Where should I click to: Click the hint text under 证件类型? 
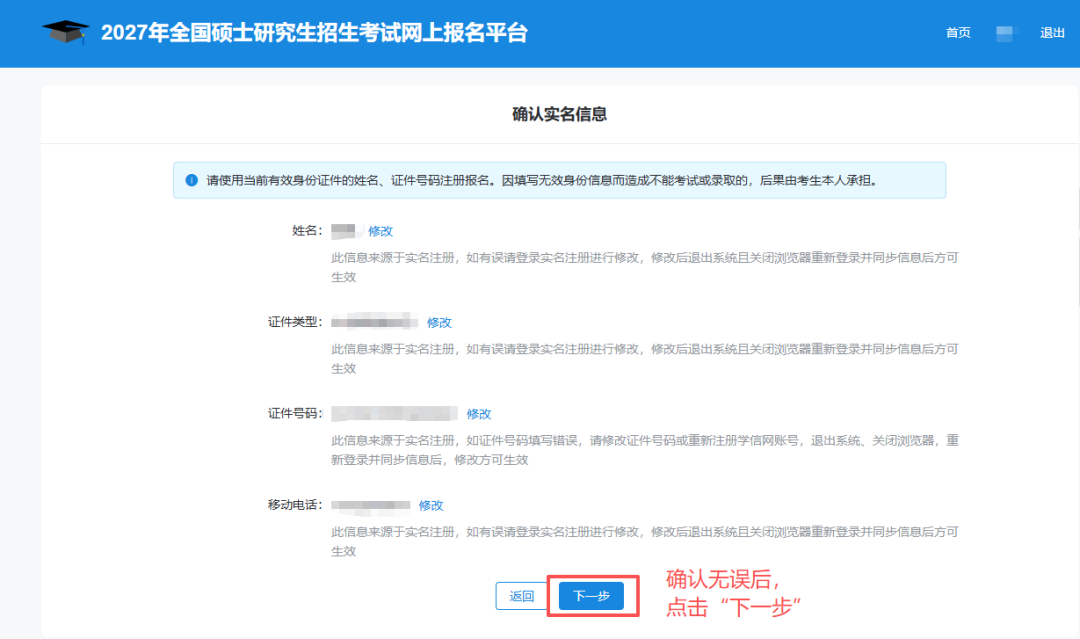[645, 359]
